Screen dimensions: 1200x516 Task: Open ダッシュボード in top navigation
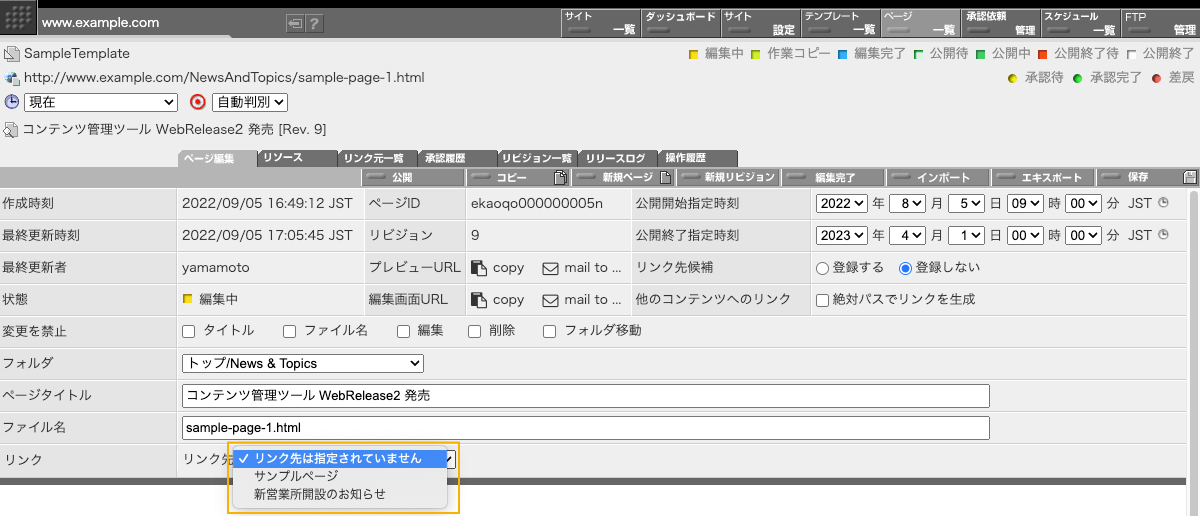[680, 23]
